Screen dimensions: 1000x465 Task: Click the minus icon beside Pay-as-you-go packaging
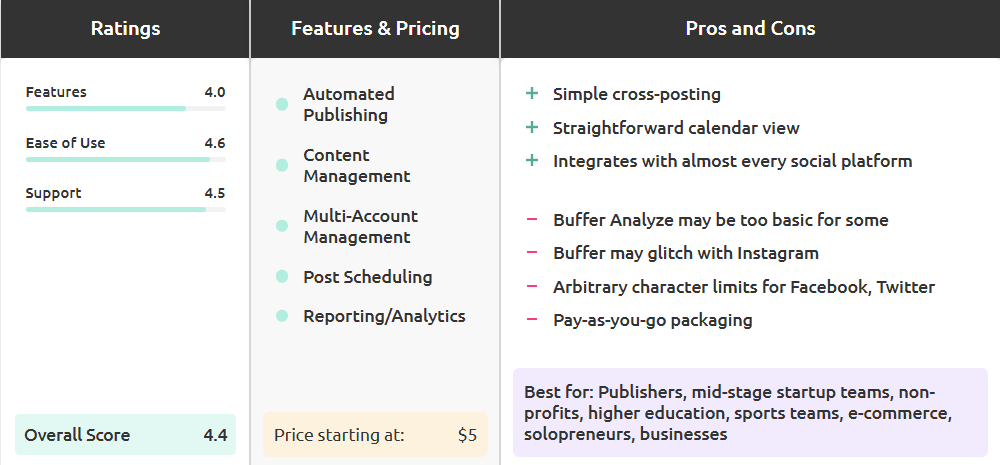click(x=532, y=320)
